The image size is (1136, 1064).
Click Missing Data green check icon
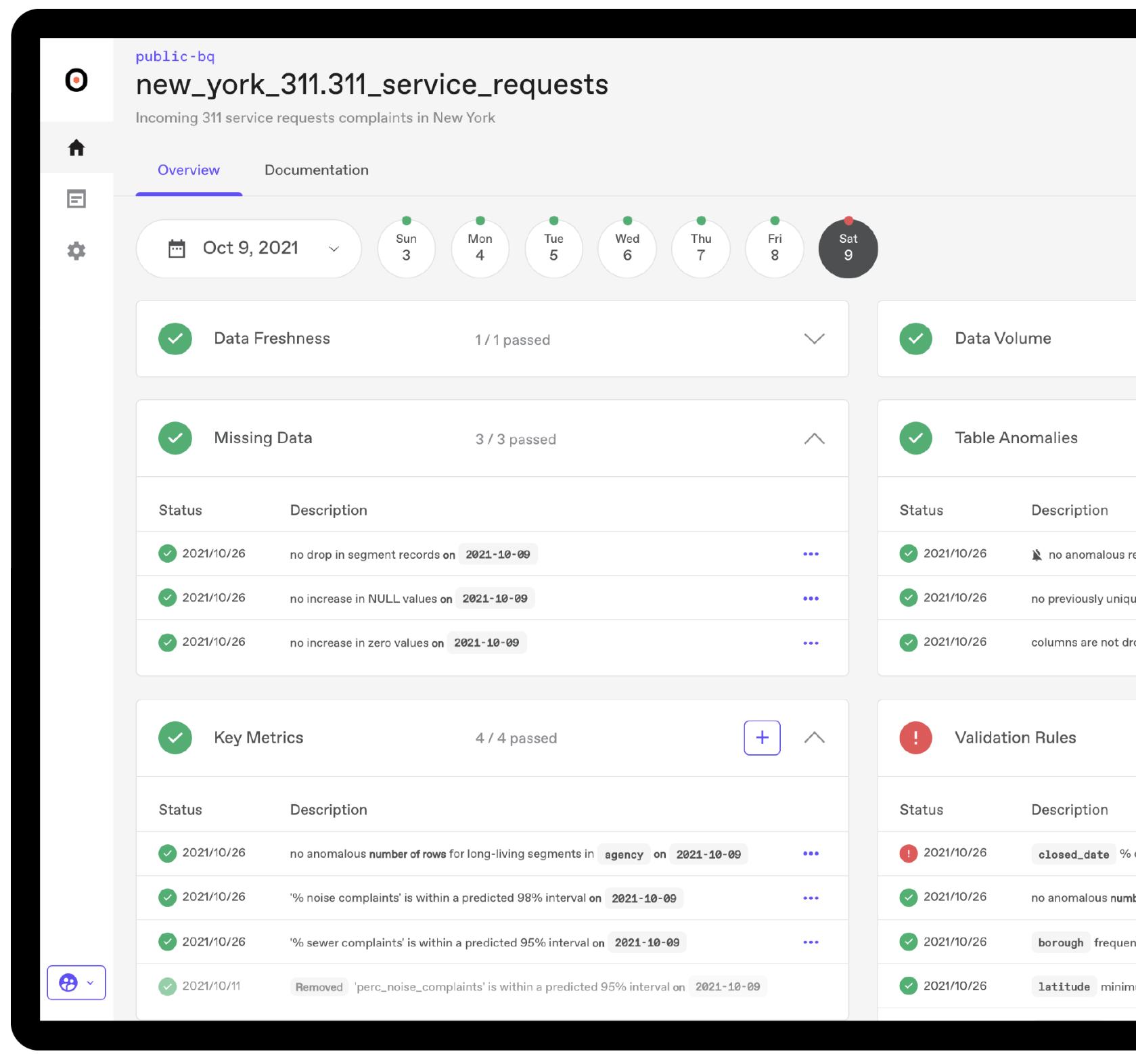(175, 438)
